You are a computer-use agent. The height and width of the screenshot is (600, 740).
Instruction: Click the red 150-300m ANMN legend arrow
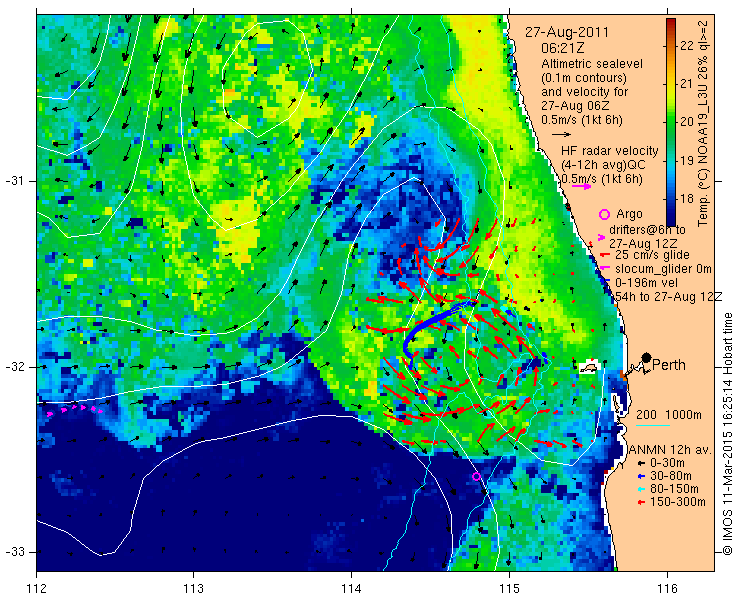(x=641, y=502)
